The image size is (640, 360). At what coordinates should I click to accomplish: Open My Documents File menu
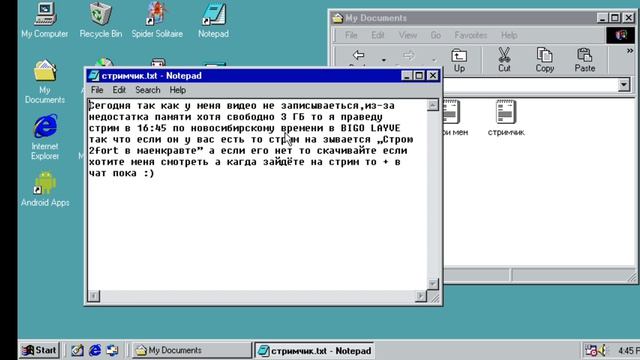351,35
